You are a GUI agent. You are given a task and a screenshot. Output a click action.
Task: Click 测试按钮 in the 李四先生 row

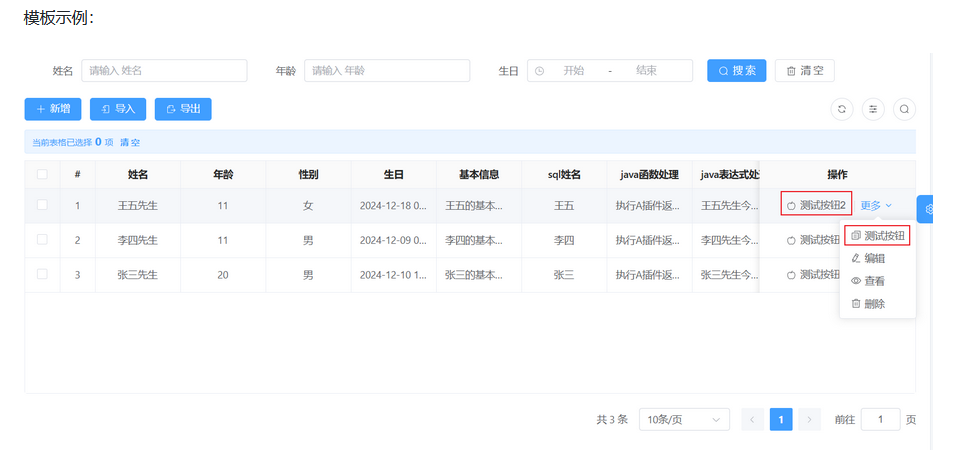point(813,240)
